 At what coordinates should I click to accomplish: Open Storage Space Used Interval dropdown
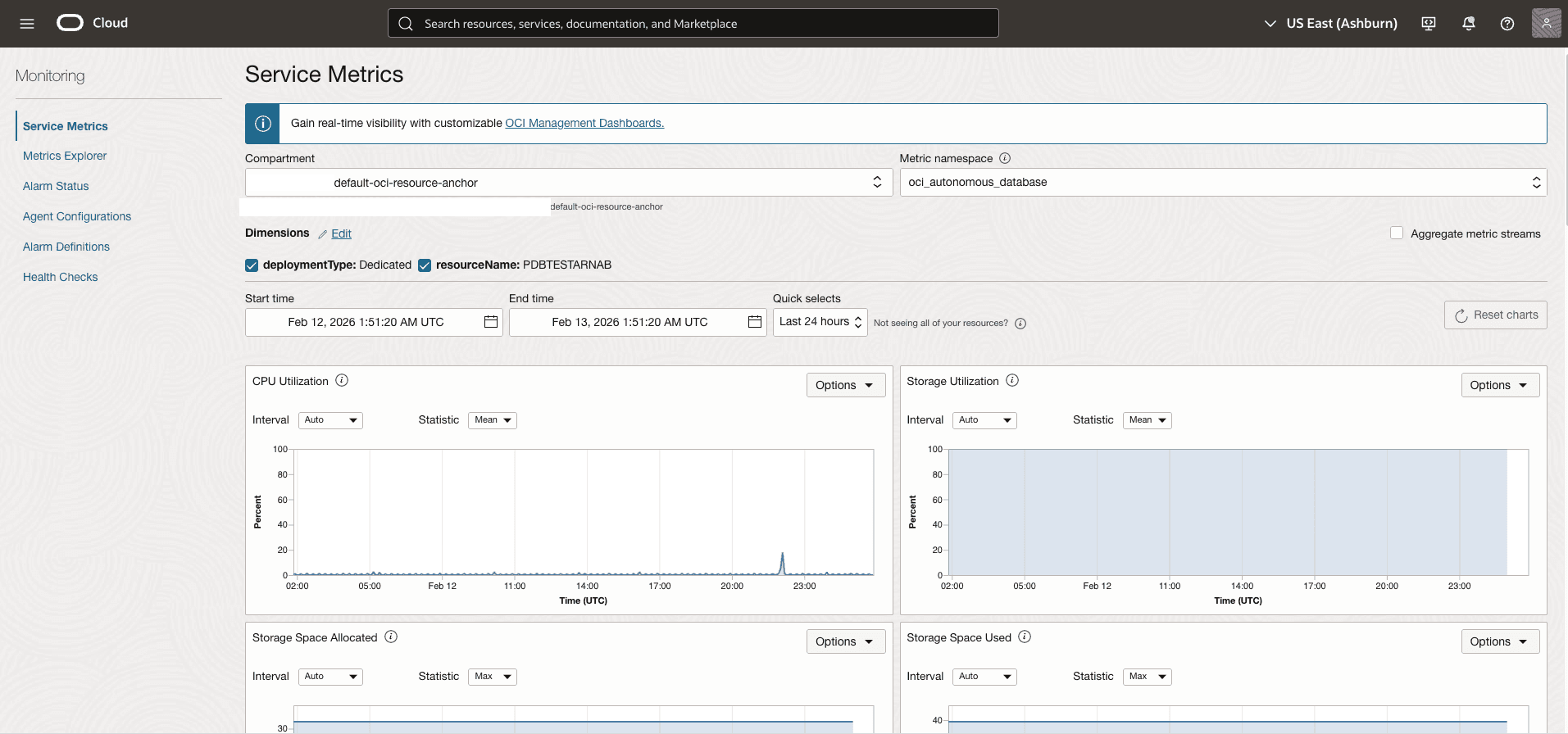pos(984,677)
